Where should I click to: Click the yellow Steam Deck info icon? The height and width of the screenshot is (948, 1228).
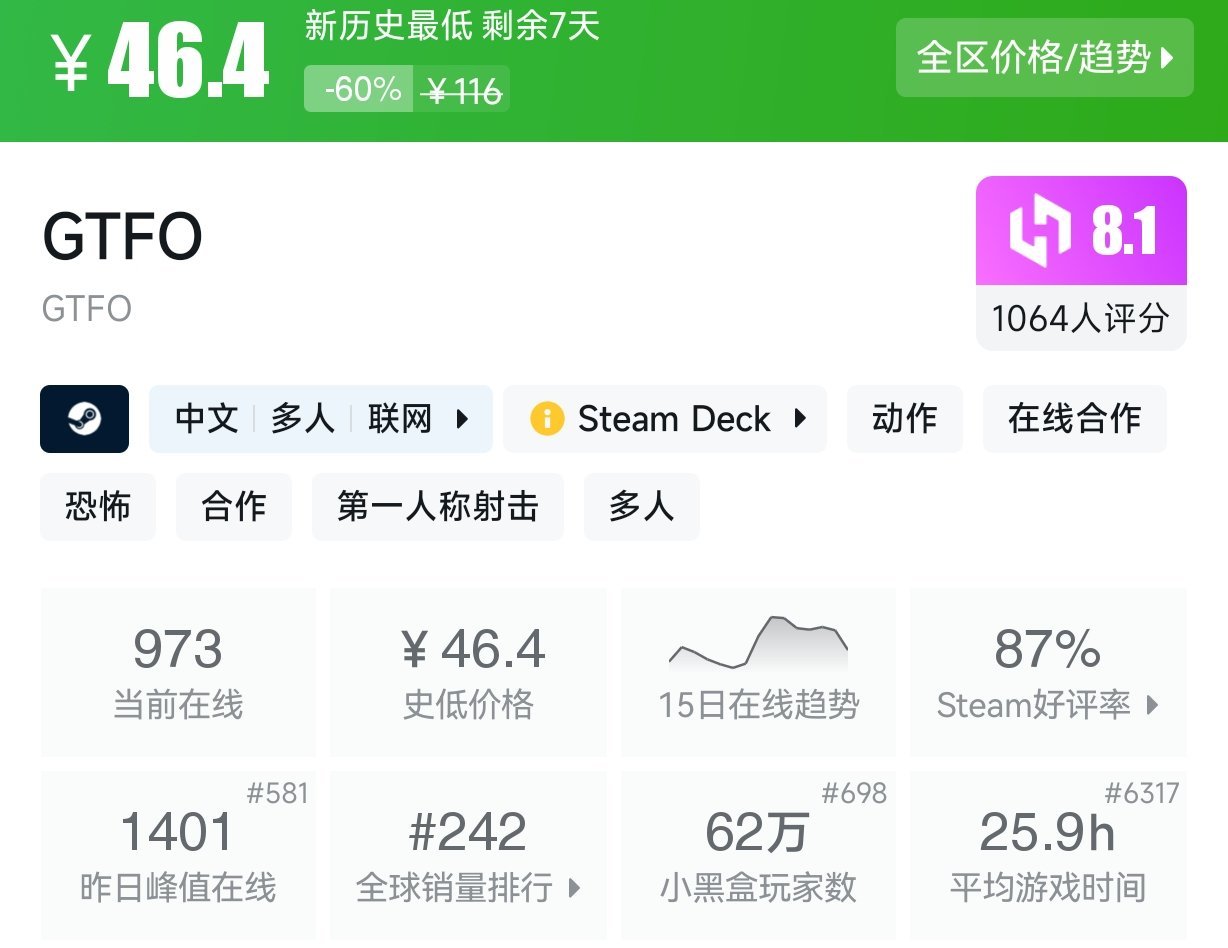coord(547,419)
